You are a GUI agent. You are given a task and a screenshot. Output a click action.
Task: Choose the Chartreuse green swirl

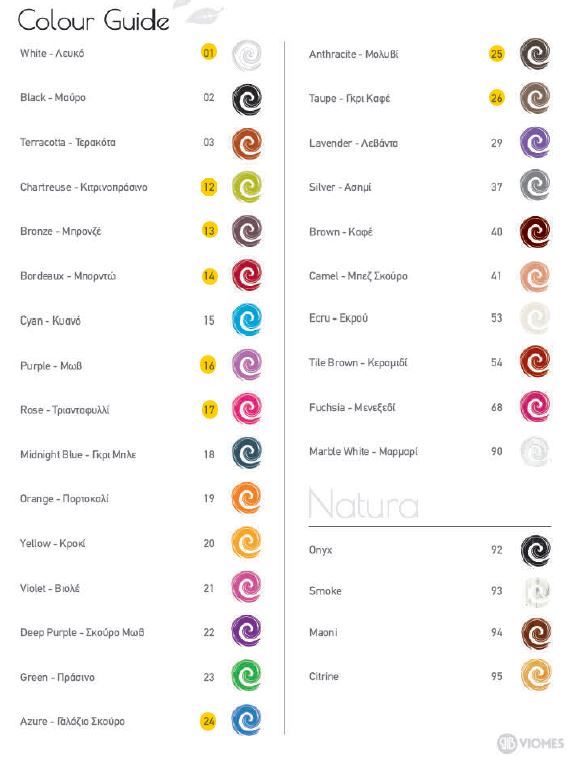click(247, 187)
